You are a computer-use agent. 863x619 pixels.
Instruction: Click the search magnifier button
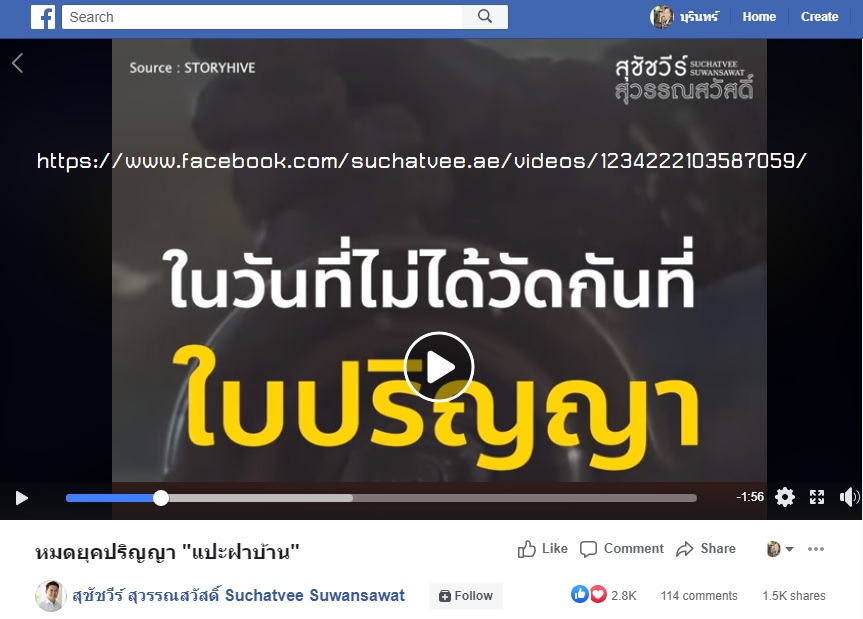[x=485, y=17]
